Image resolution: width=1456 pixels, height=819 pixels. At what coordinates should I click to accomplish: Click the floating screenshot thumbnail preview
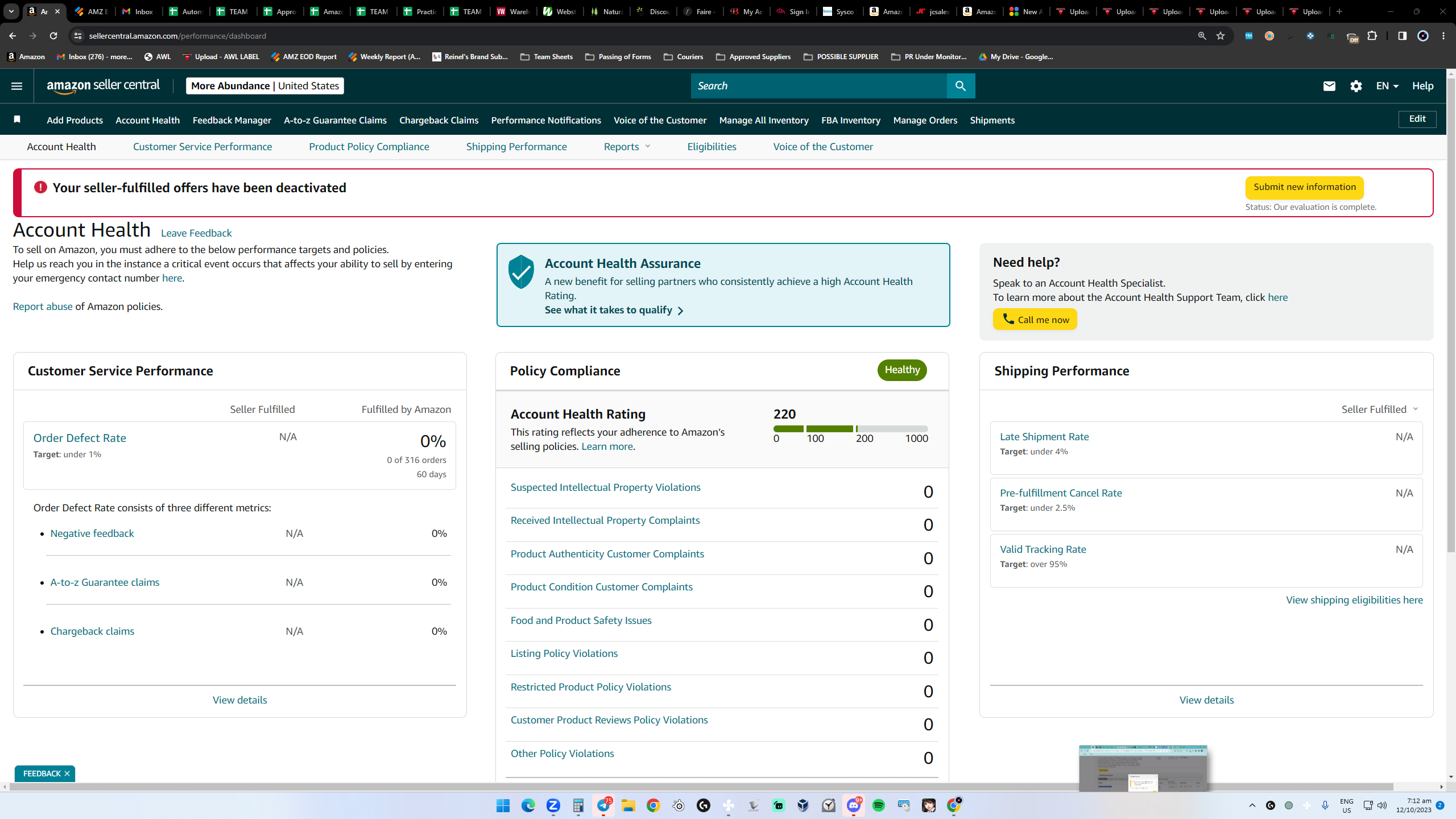coord(1143,768)
